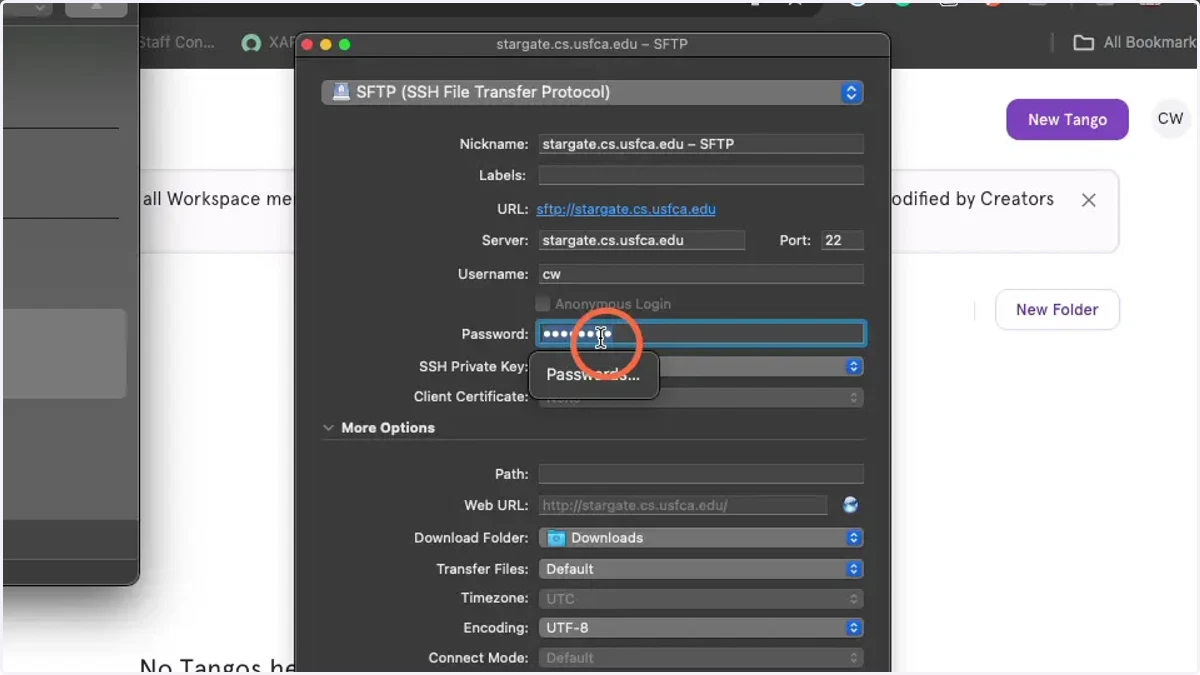The image size is (1200, 675).
Task: Click the Web URL input field
Action: 683,505
